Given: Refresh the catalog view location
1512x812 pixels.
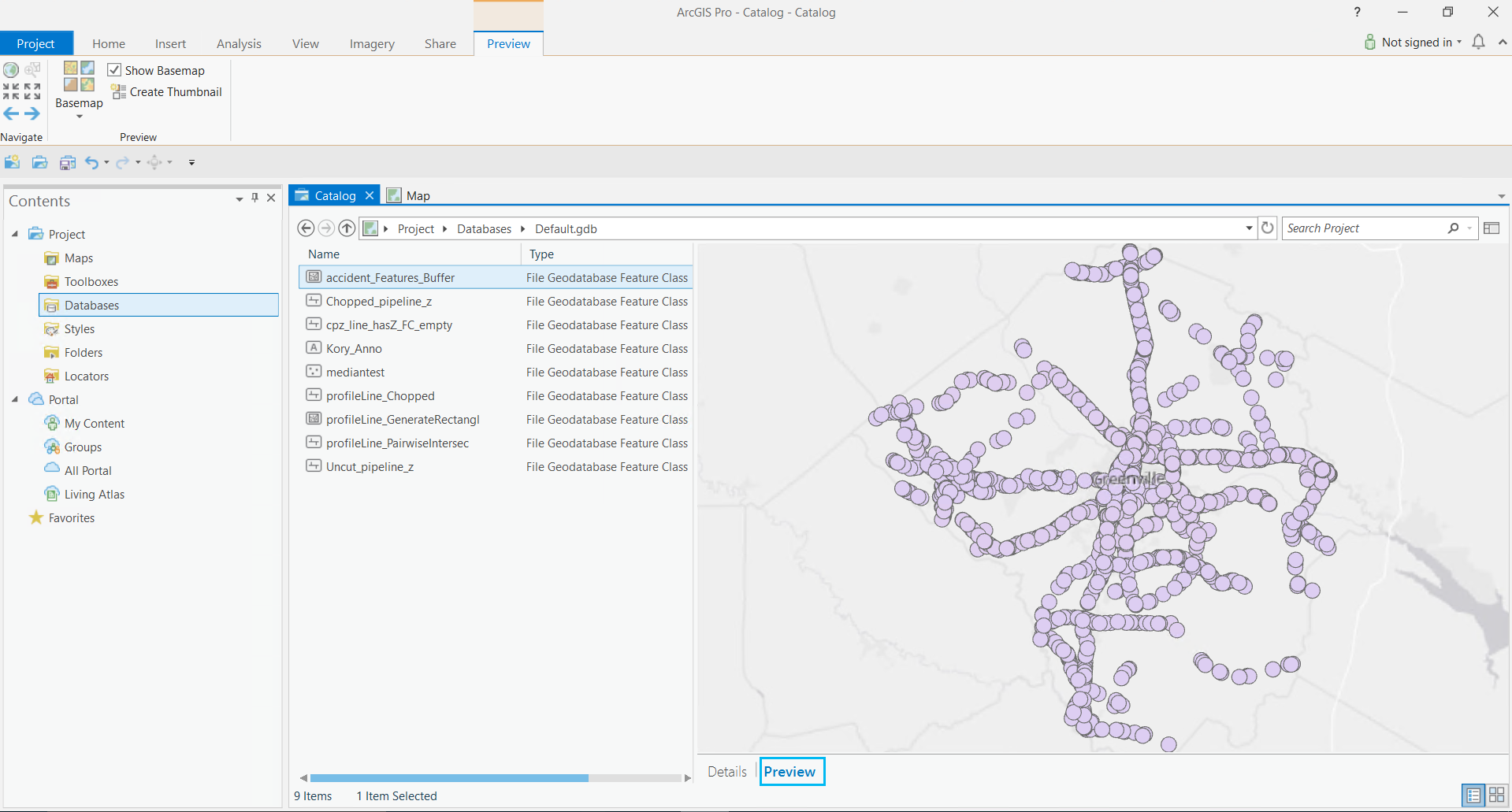Looking at the screenshot, I should [1267, 228].
